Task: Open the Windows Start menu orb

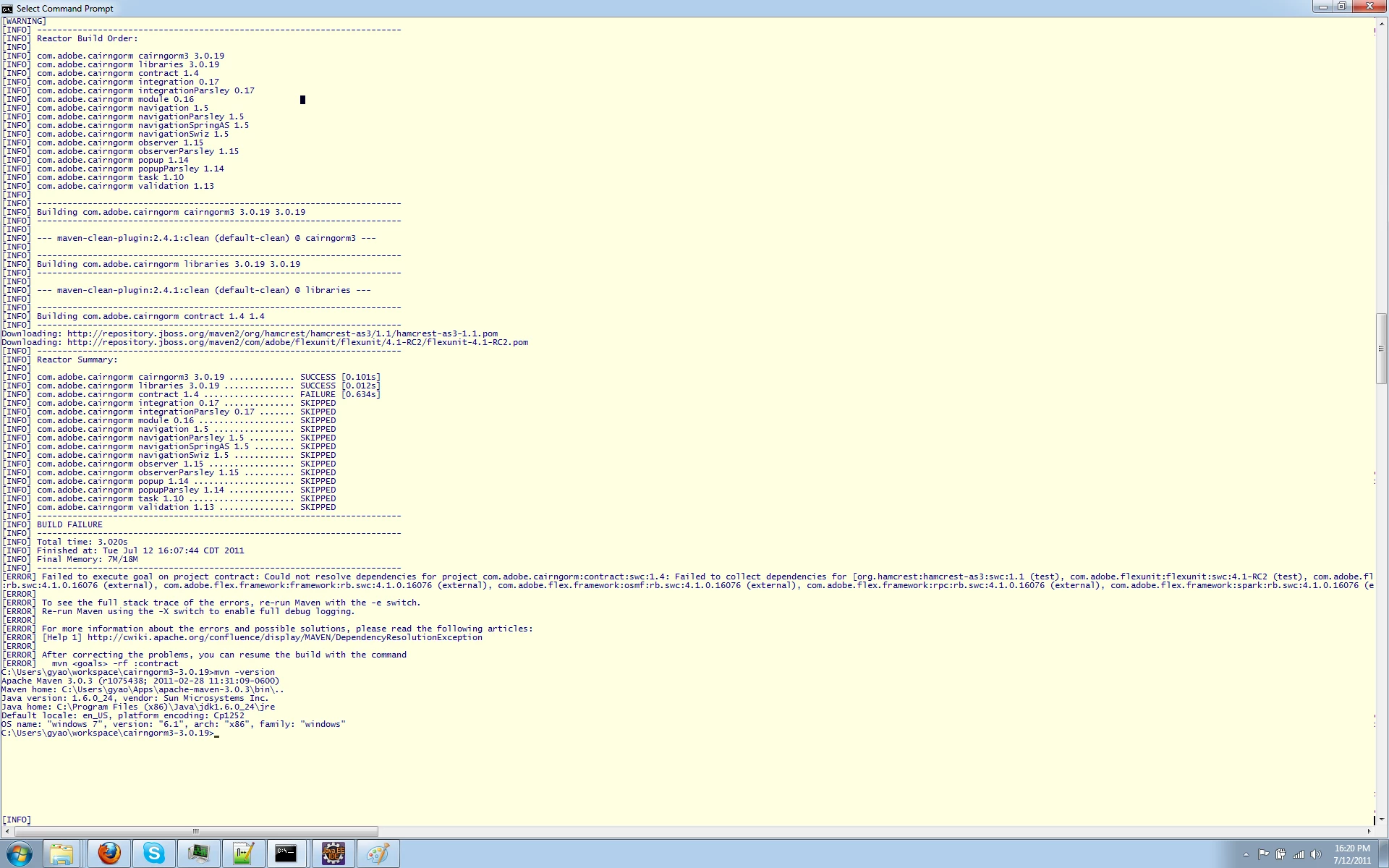Action: click(20, 854)
